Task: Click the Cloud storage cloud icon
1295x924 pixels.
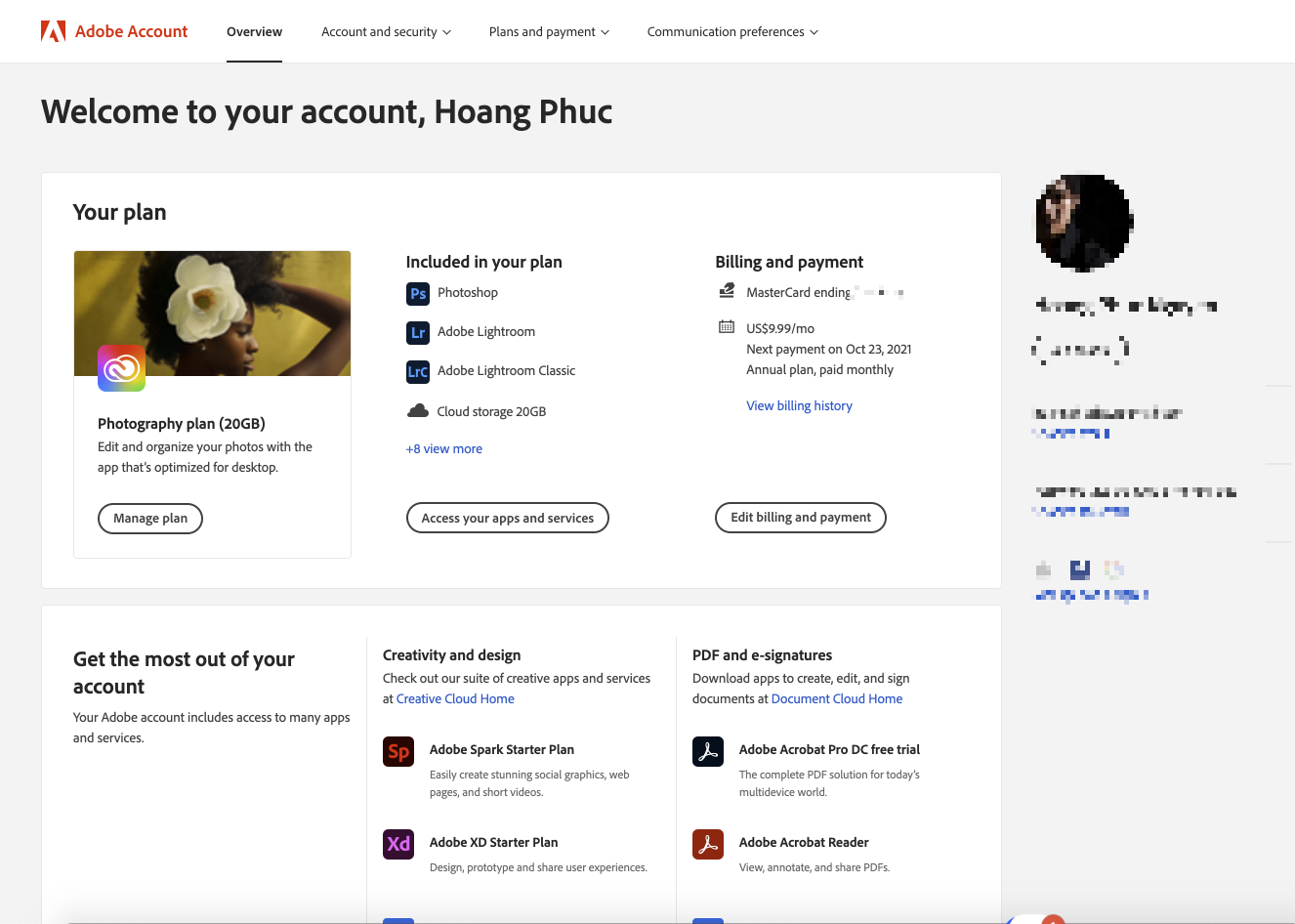Action: pos(418,411)
